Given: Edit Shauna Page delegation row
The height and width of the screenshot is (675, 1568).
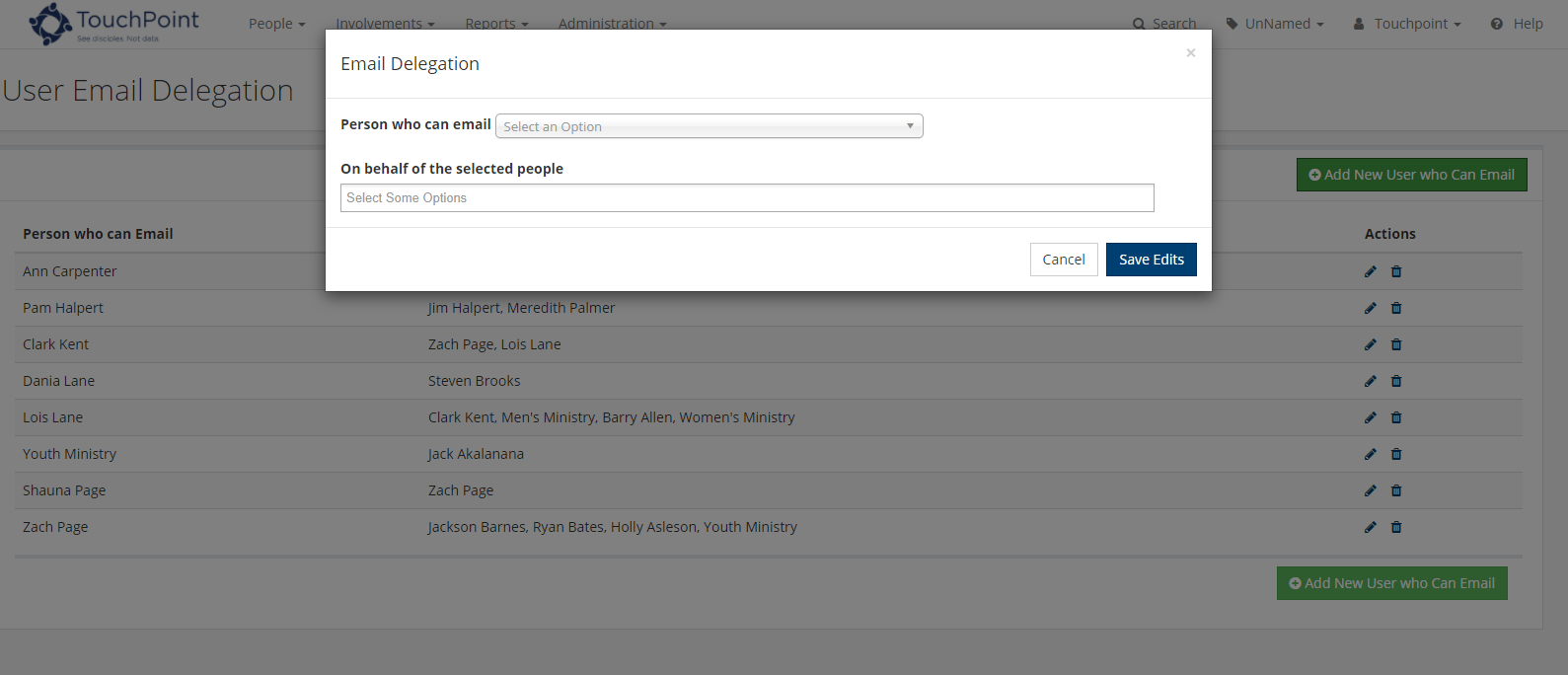Looking at the screenshot, I should point(1371,490).
